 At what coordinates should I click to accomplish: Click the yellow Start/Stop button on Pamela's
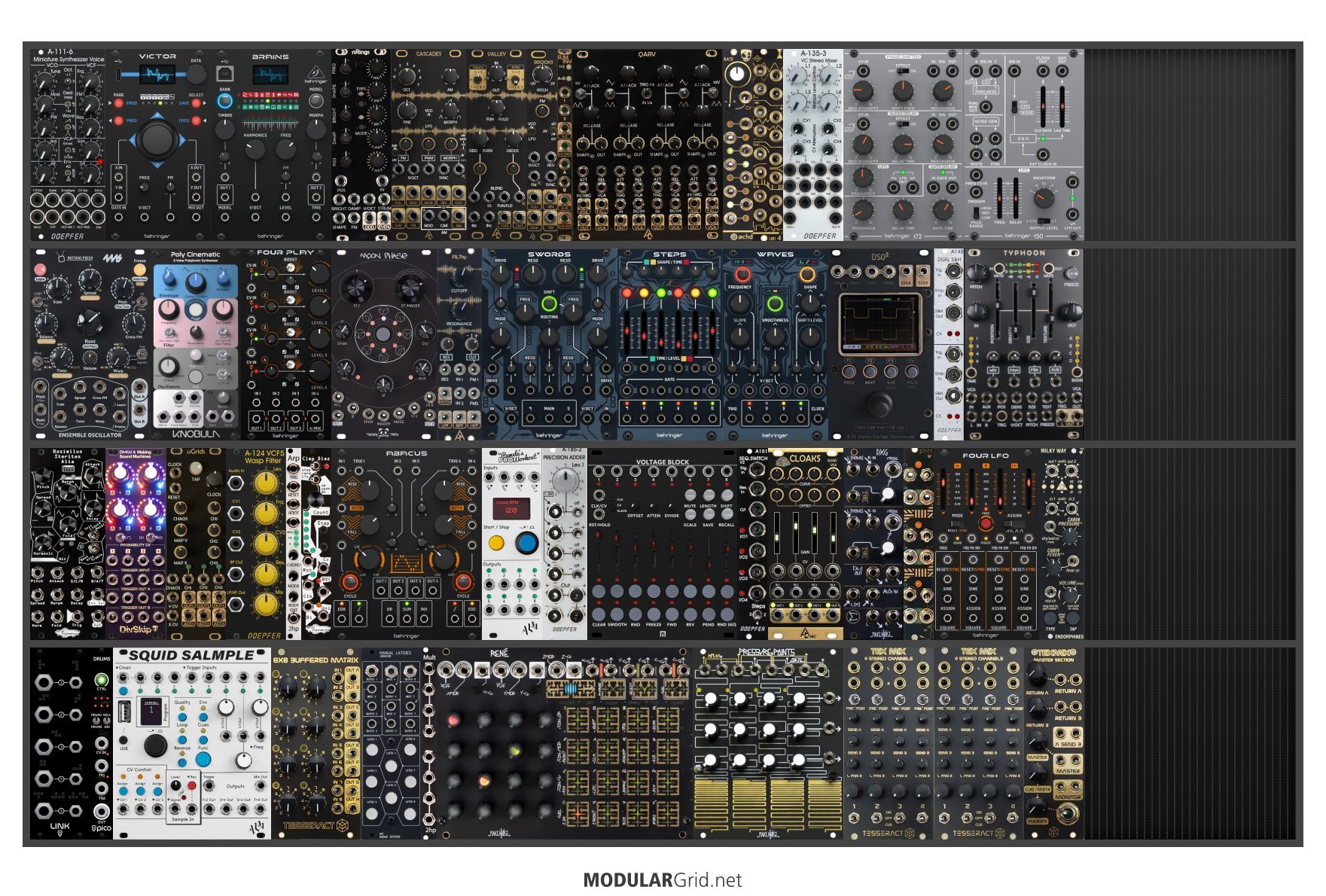click(x=496, y=543)
